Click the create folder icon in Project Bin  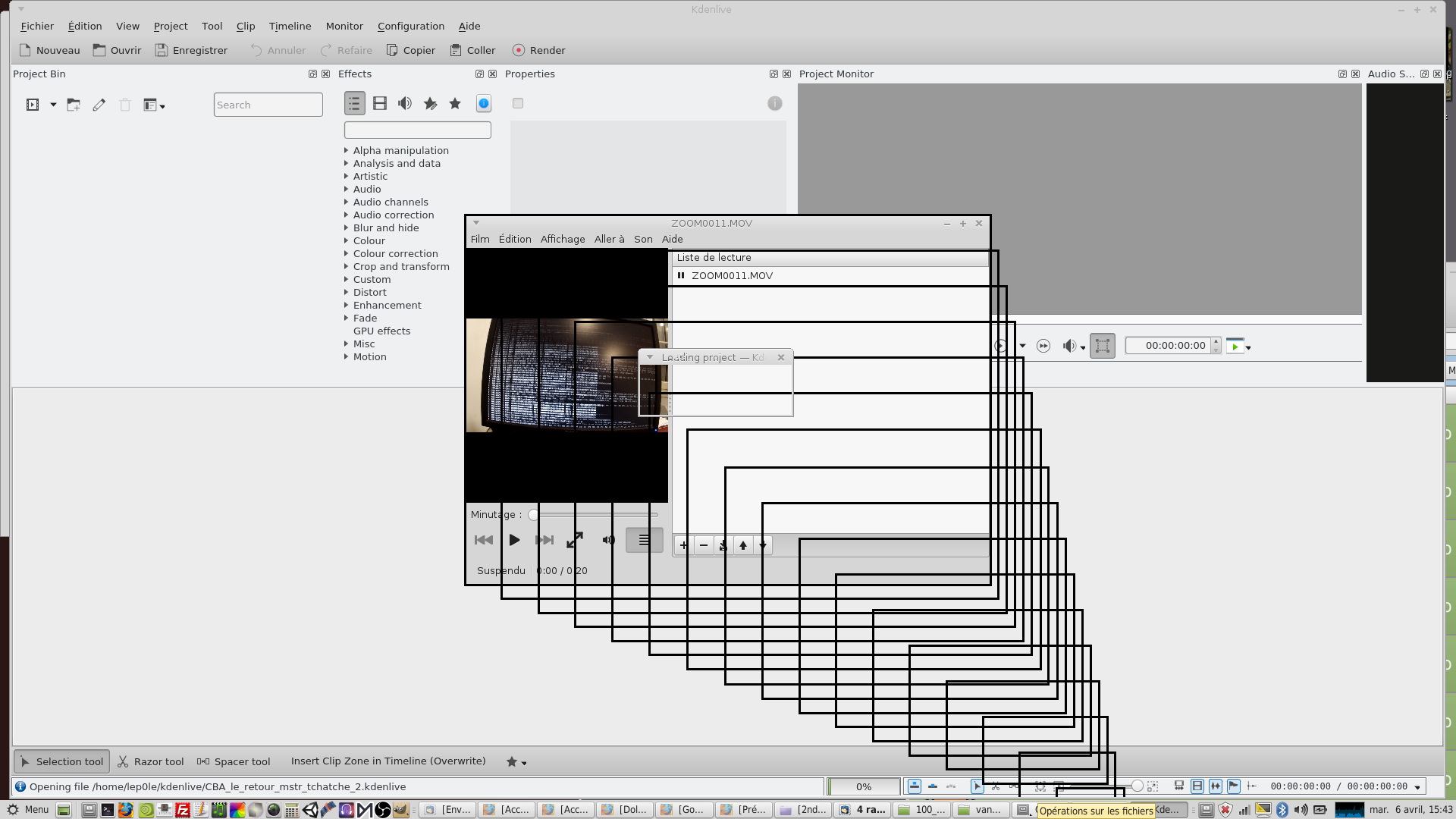point(74,105)
